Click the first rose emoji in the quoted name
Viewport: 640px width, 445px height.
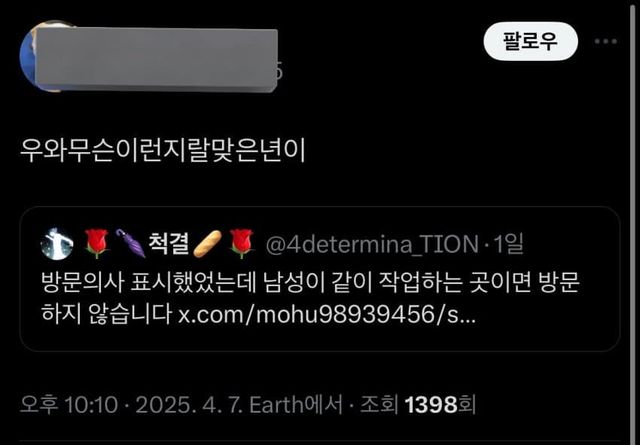point(96,244)
